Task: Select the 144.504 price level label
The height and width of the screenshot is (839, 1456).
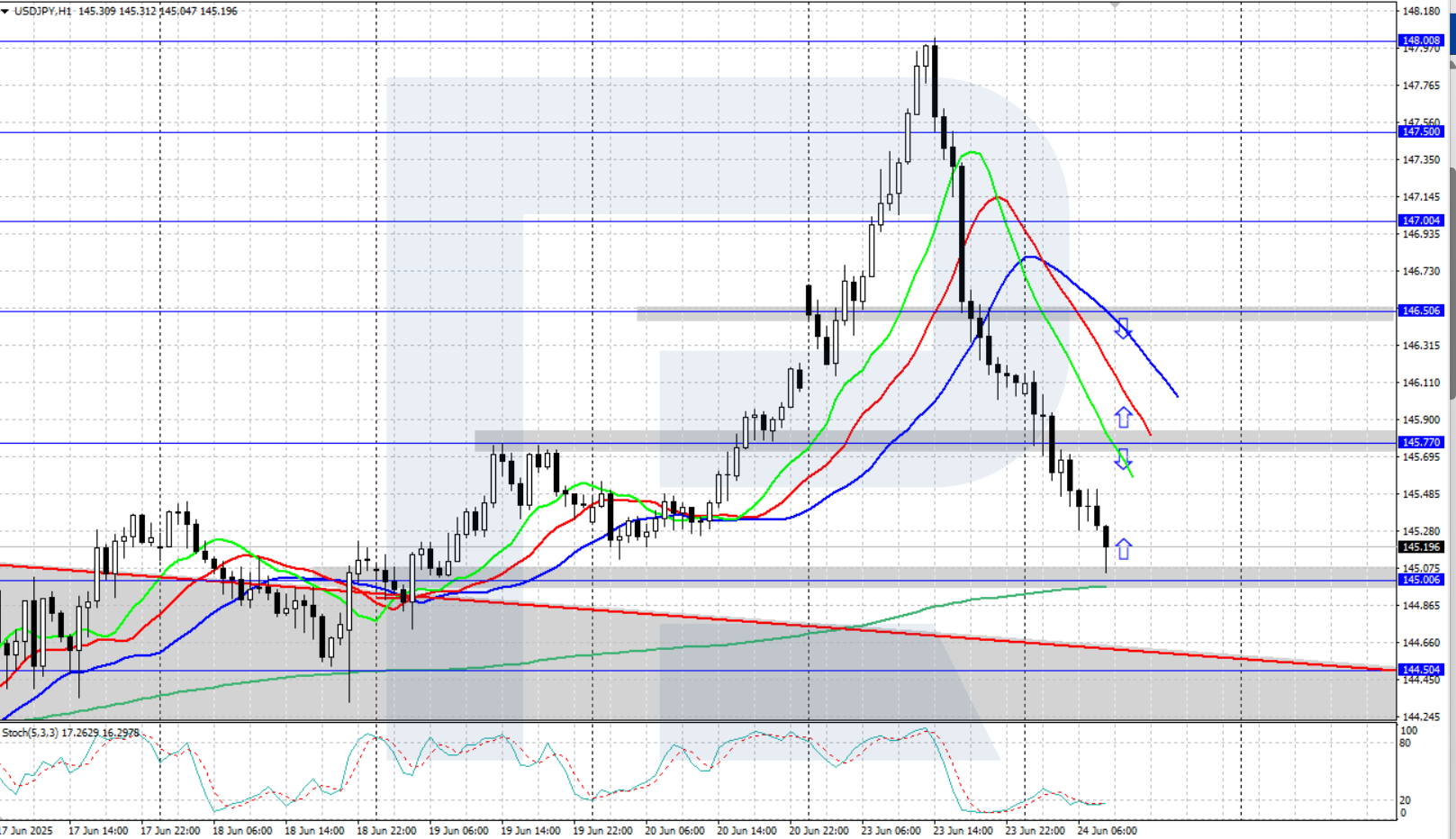Action: [1422, 670]
